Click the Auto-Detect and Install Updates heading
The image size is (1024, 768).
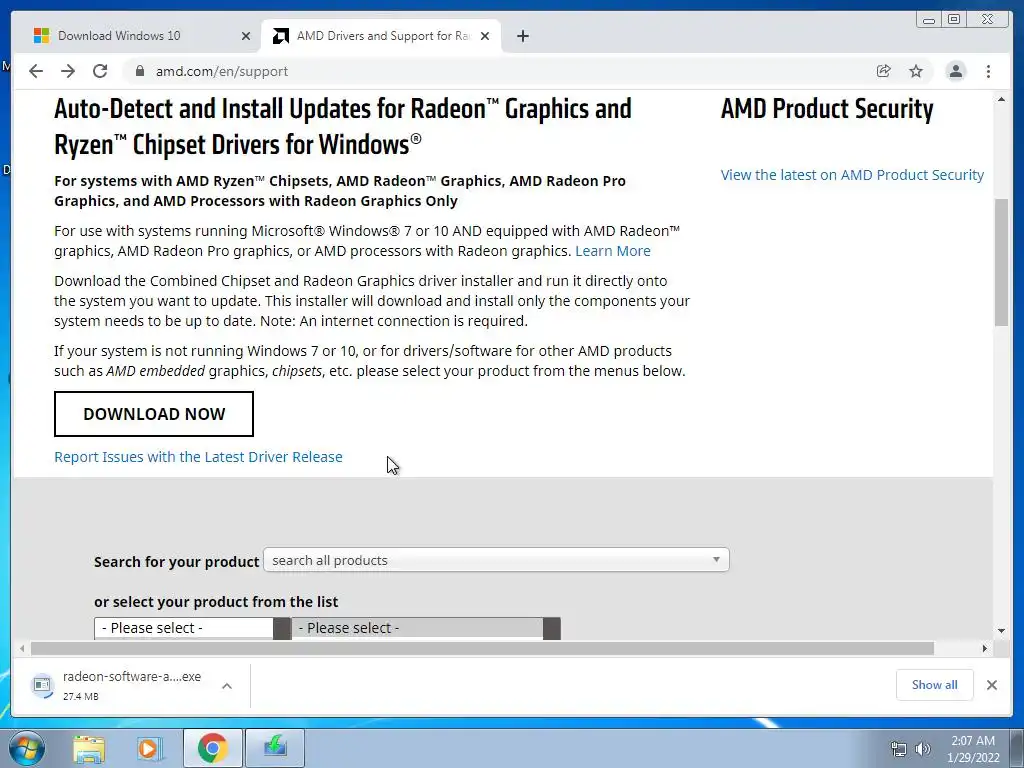343,126
